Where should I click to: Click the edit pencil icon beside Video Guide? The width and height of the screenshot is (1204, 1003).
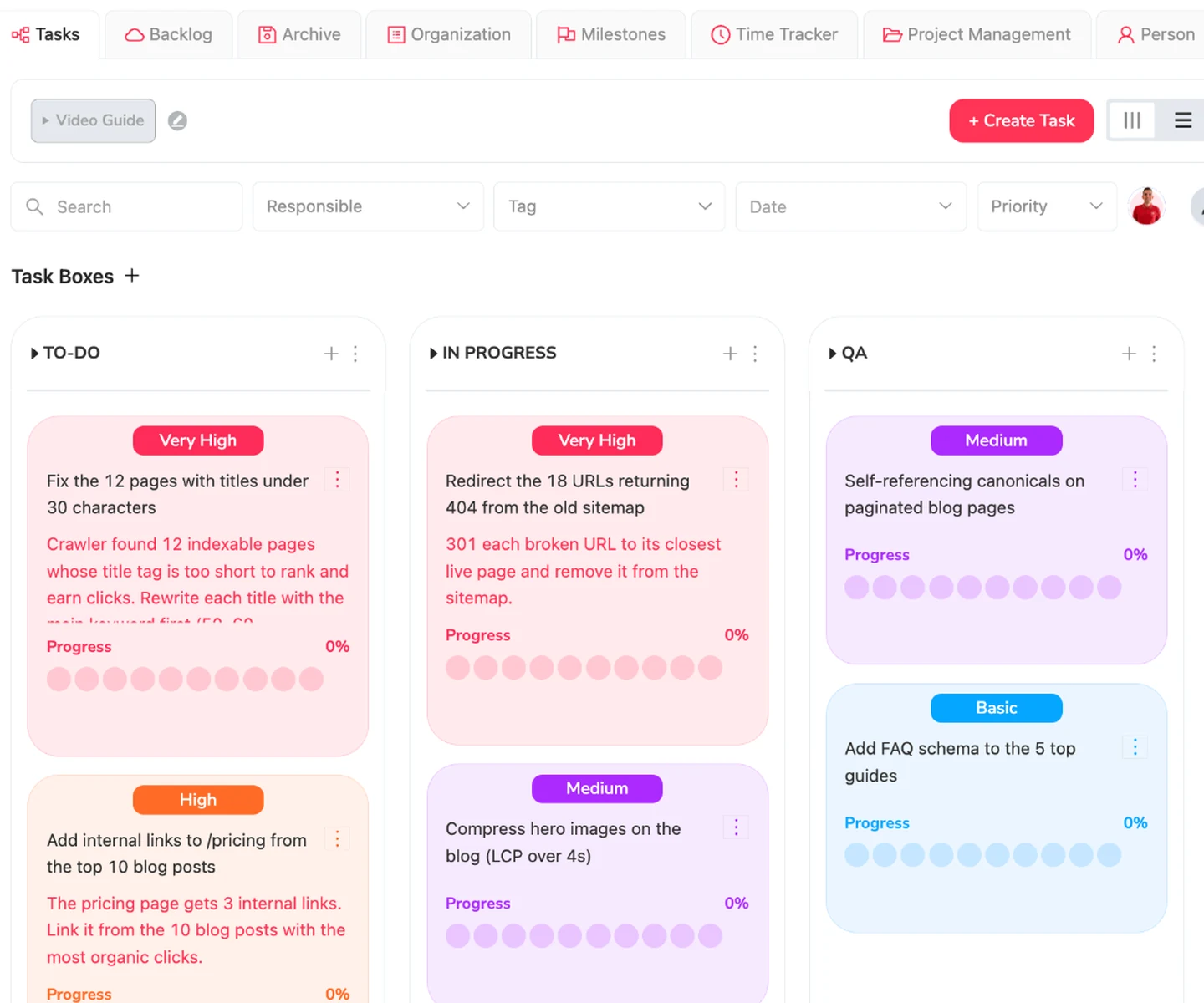[x=177, y=121]
